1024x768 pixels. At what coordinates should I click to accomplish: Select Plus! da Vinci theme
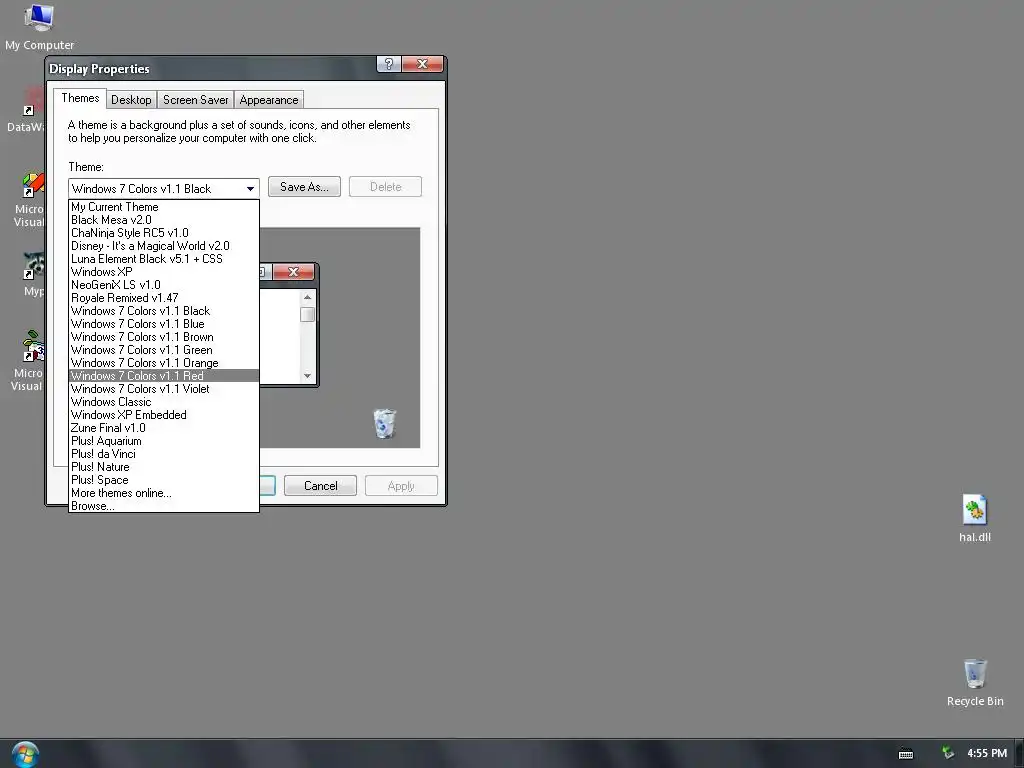164,454
